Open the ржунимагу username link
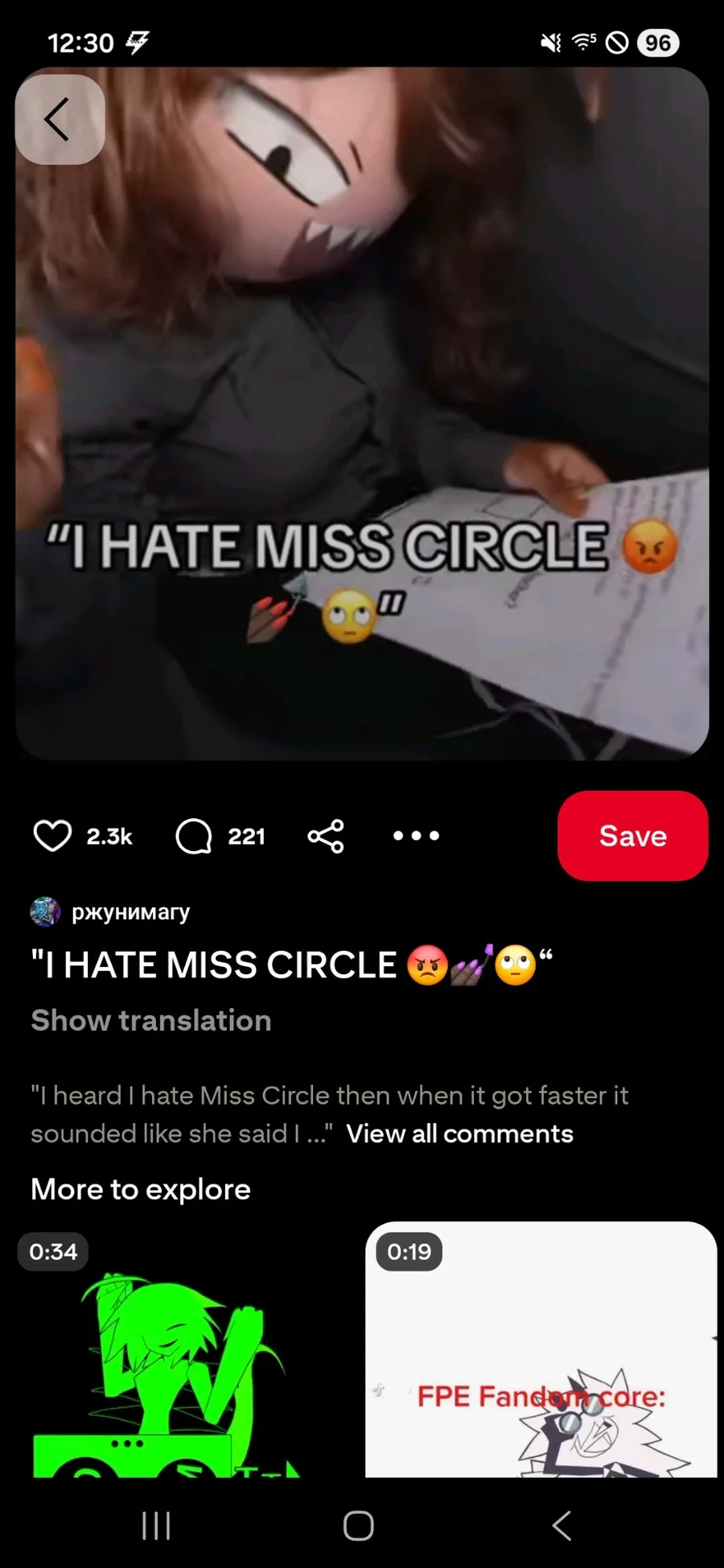 pyautogui.click(x=131, y=912)
